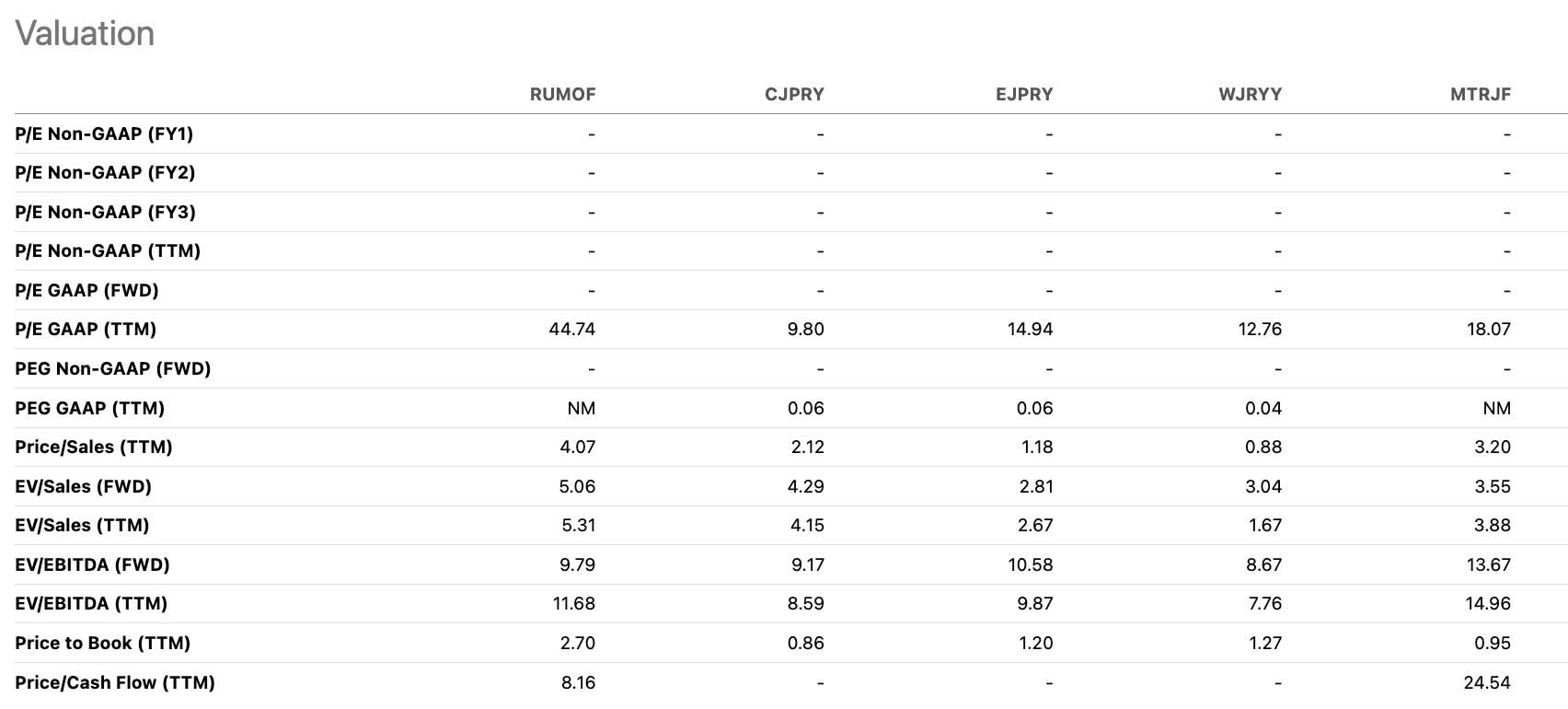The image size is (1568, 709).
Task: Click the Valuation section heading
Action: click(85, 34)
